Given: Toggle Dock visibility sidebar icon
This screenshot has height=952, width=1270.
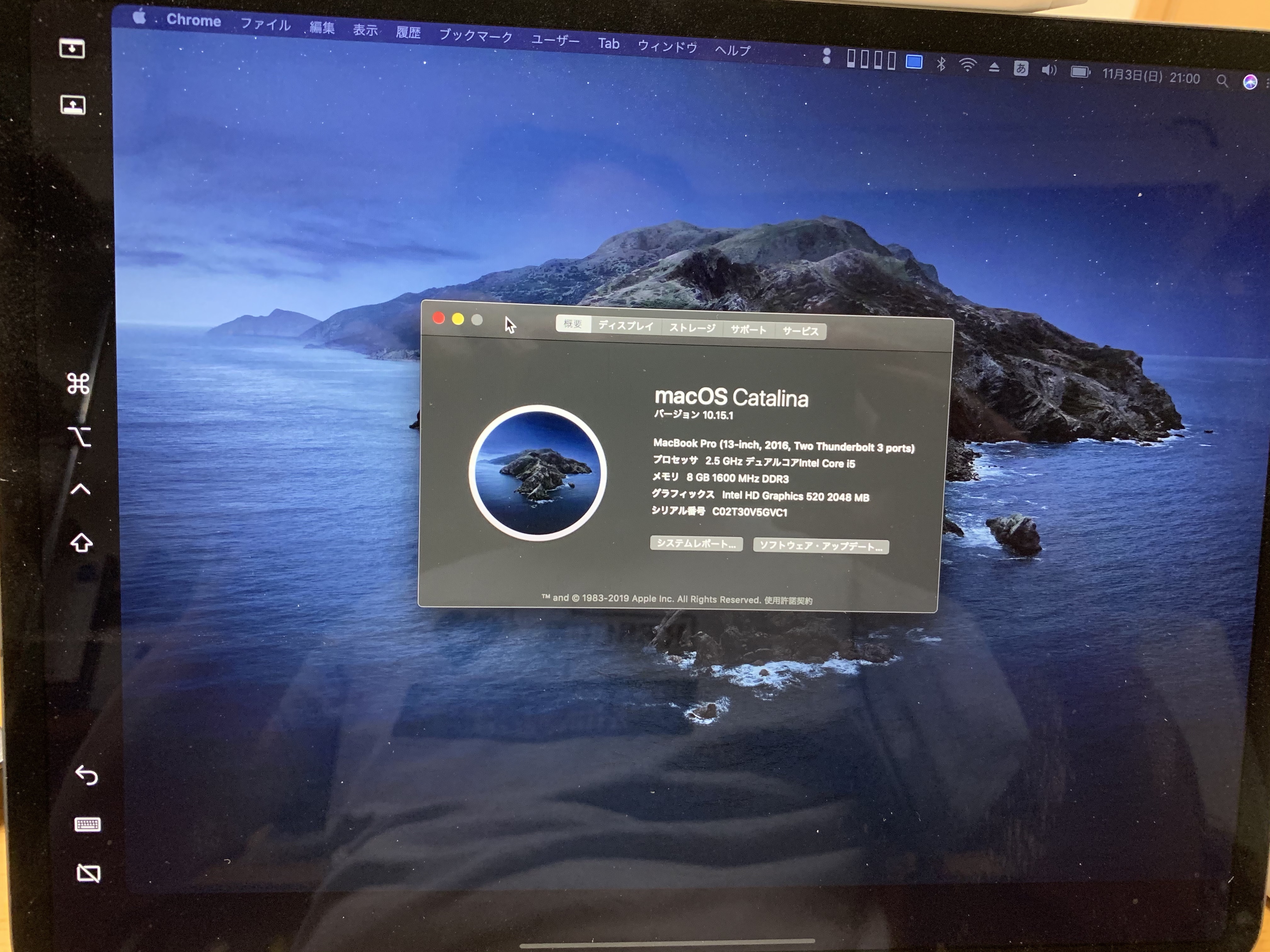Looking at the screenshot, I should [x=73, y=105].
